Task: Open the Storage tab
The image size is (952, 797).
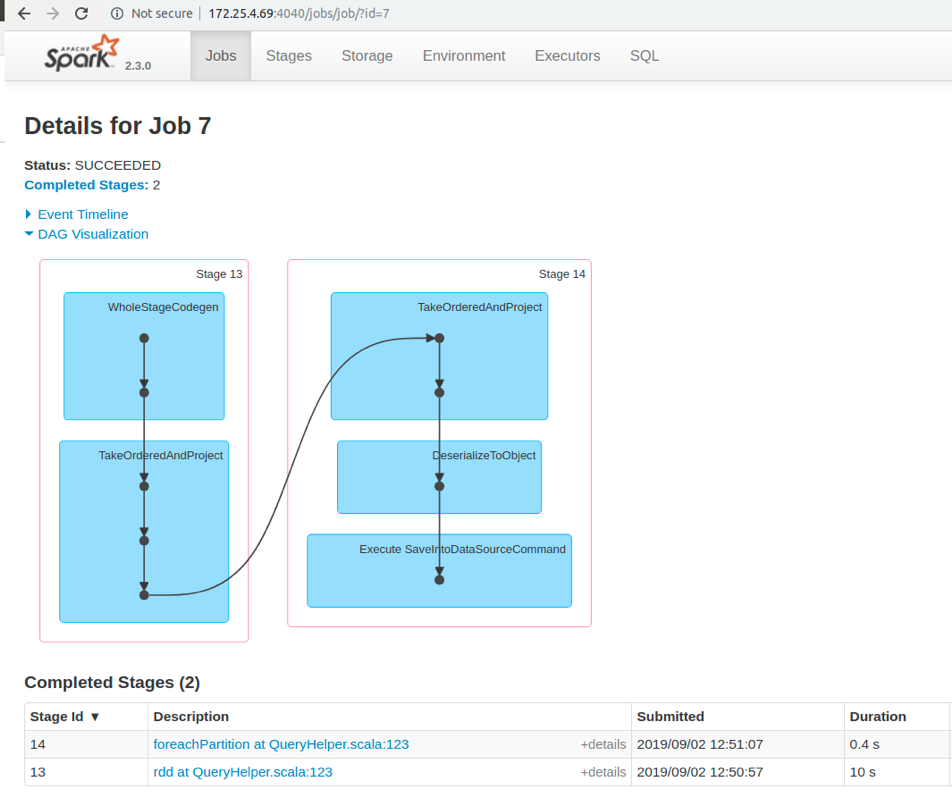Action: 367,56
